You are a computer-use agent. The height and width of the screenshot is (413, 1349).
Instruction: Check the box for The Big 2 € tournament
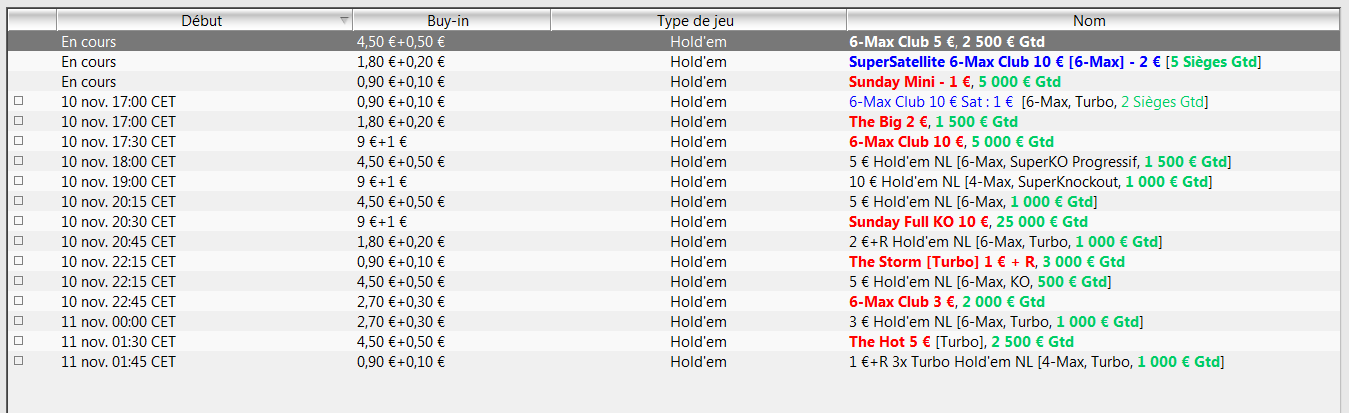pos(18,122)
